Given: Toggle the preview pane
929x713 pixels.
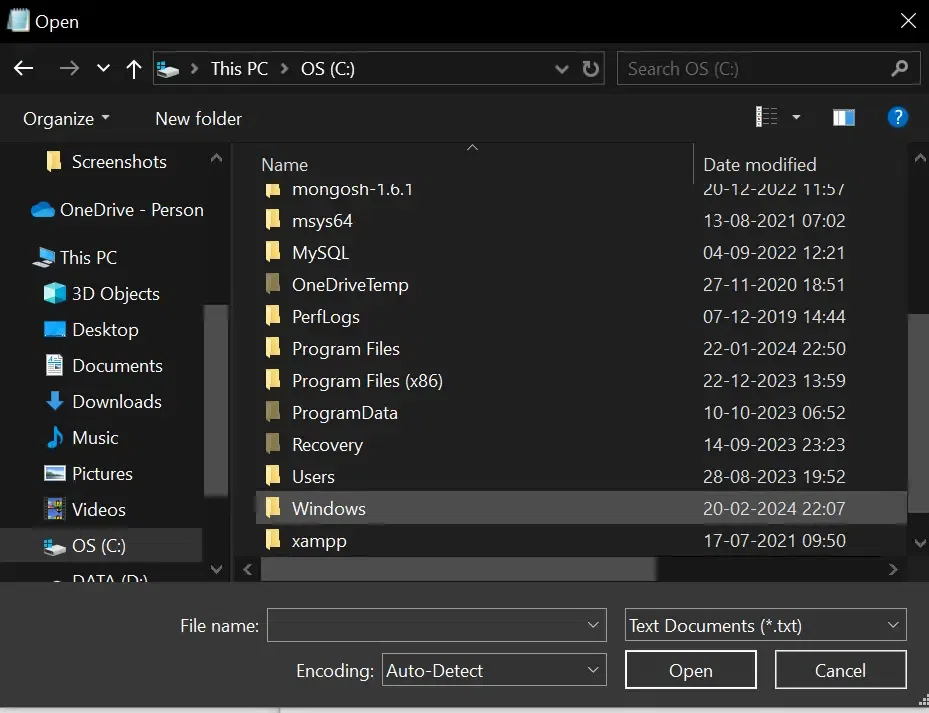Looking at the screenshot, I should [x=844, y=117].
